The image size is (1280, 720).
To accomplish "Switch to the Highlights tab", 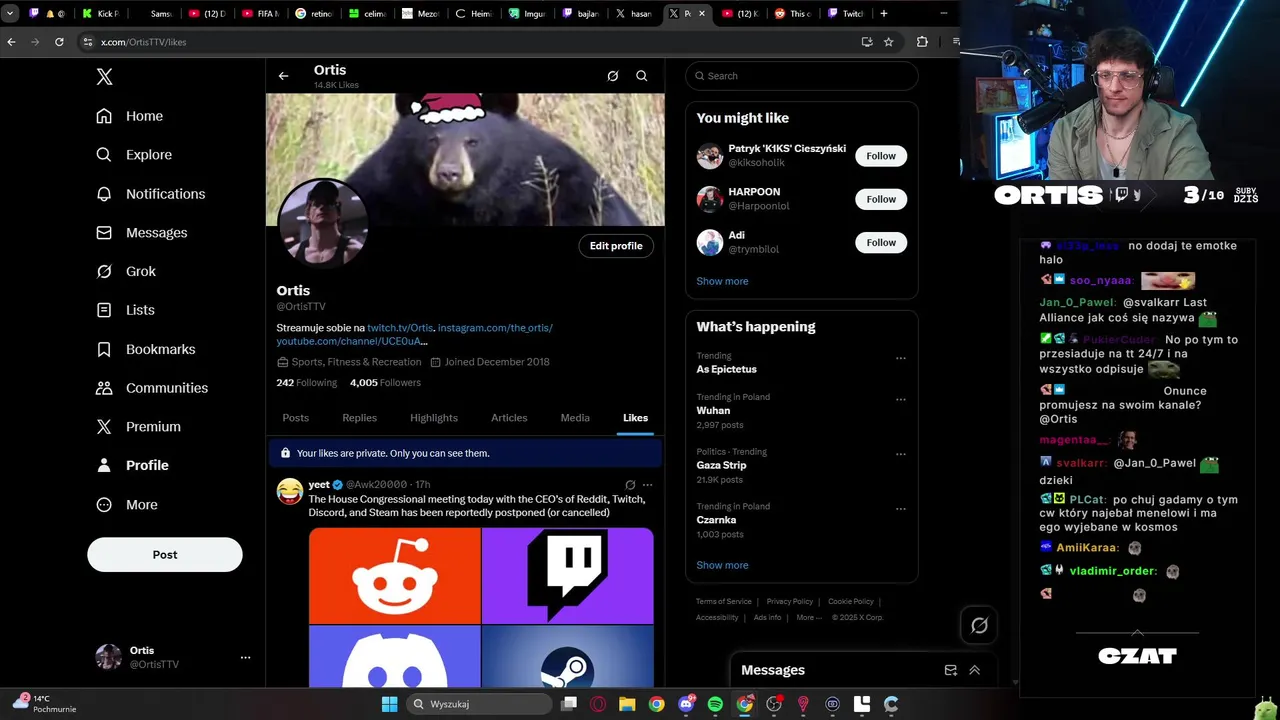I will pos(434,418).
